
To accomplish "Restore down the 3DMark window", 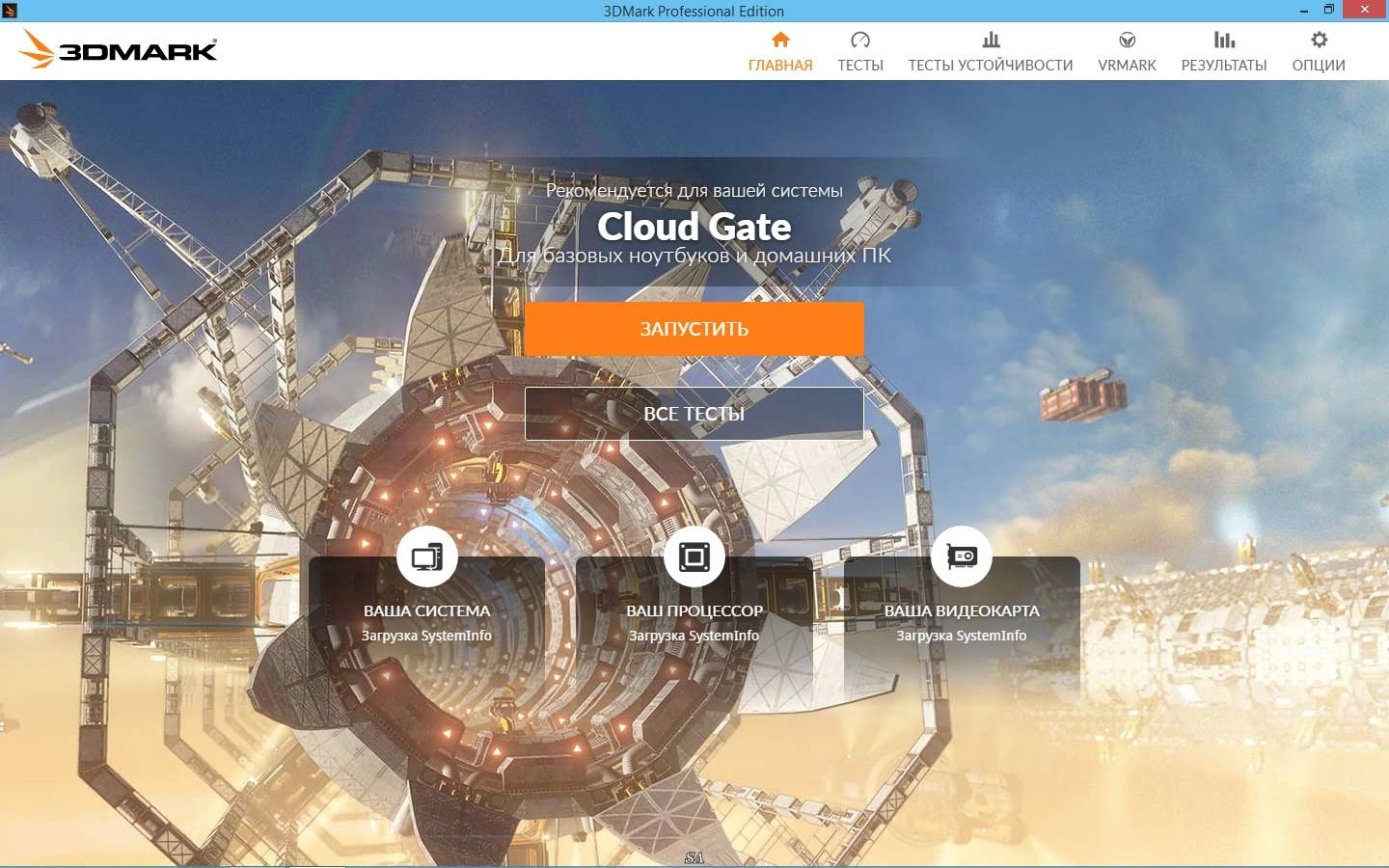I will pos(1328,10).
